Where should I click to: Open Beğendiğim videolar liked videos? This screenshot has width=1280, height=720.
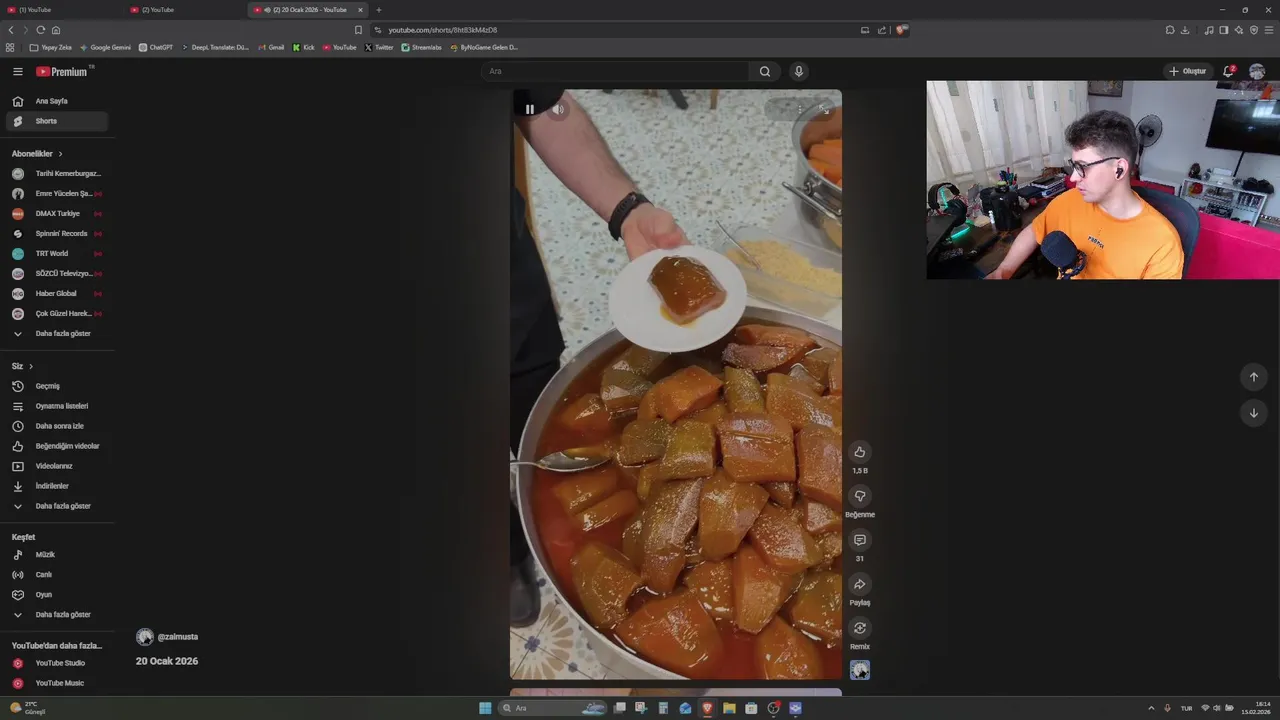tap(57, 446)
